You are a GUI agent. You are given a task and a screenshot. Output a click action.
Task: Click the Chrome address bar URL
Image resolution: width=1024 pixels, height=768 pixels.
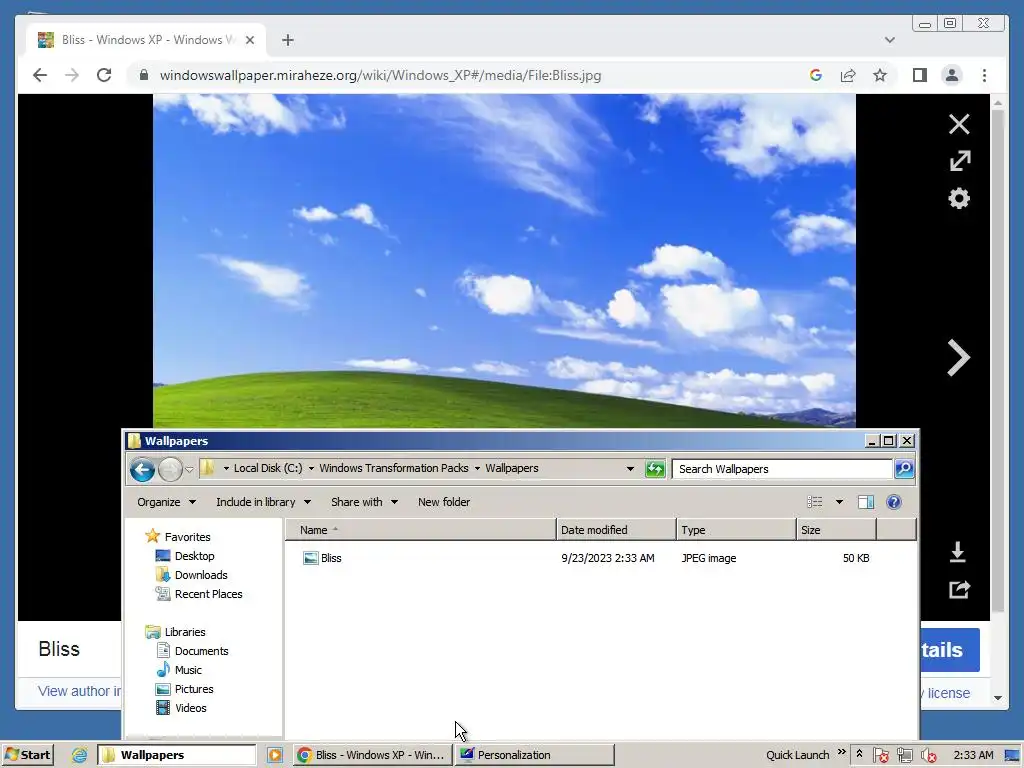pyautogui.click(x=380, y=75)
